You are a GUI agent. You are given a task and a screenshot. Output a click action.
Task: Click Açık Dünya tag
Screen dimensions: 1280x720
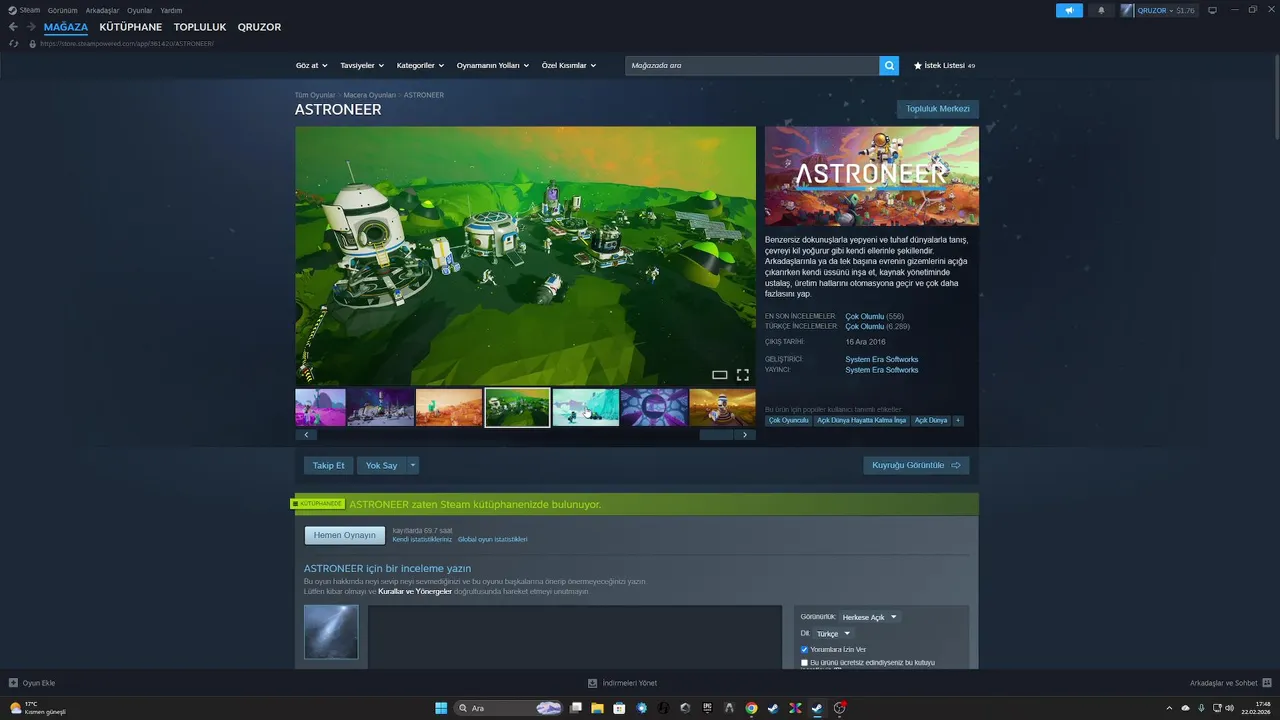point(930,420)
